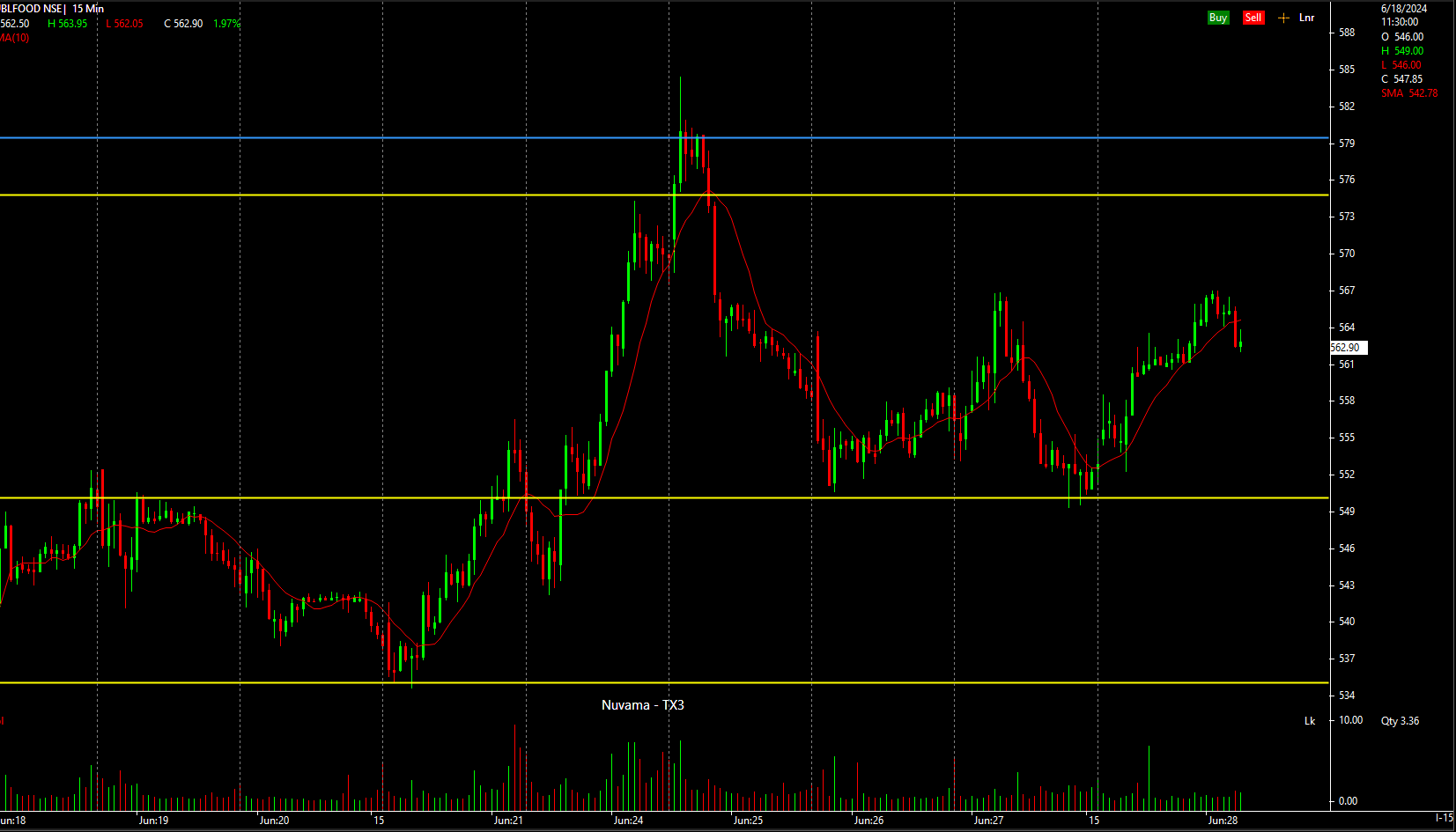Click the BLFOOD NSE symbol name
The width and height of the screenshot is (1456, 832).
click(x=31, y=9)
